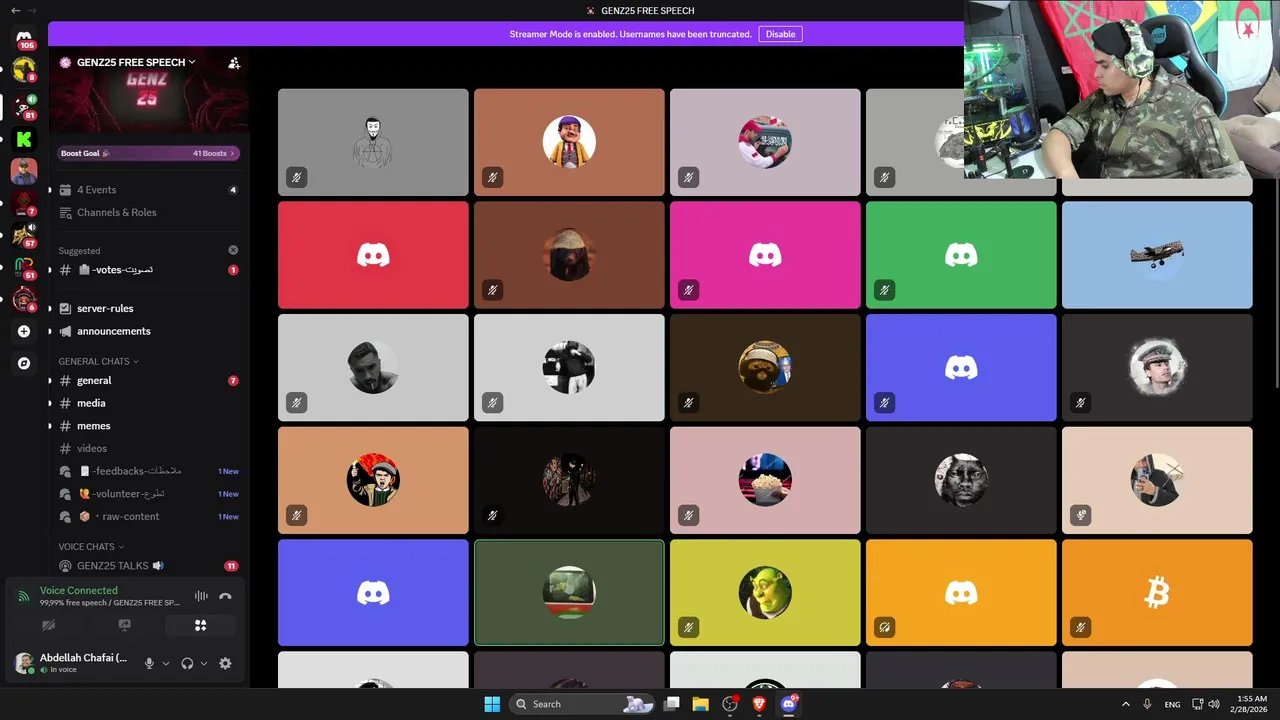Open the yellow-badged server with 8 notifications

[x=24, y=70]
